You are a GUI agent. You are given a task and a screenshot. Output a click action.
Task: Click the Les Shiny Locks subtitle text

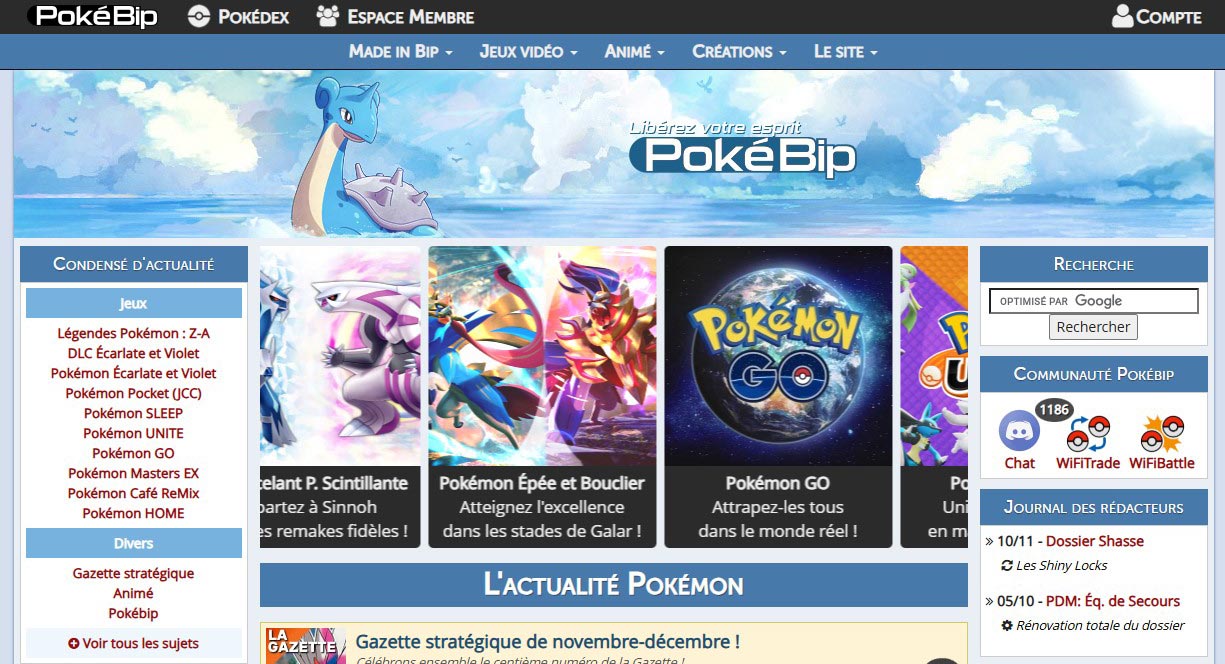point(1062,566)
